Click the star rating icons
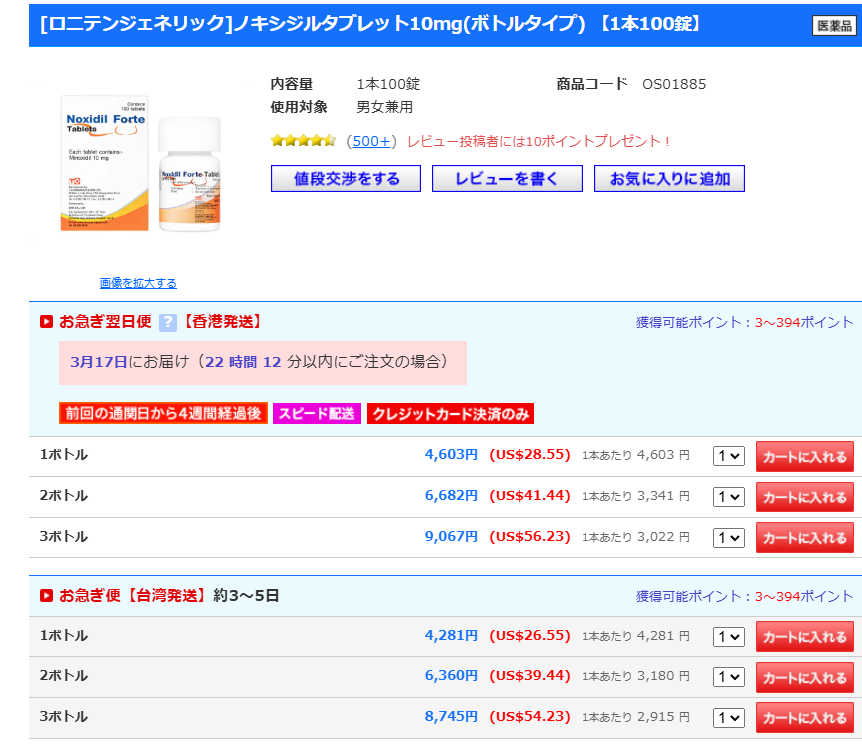Image resolution: width=862 pixels, height=754 pixels. point(303,141)
